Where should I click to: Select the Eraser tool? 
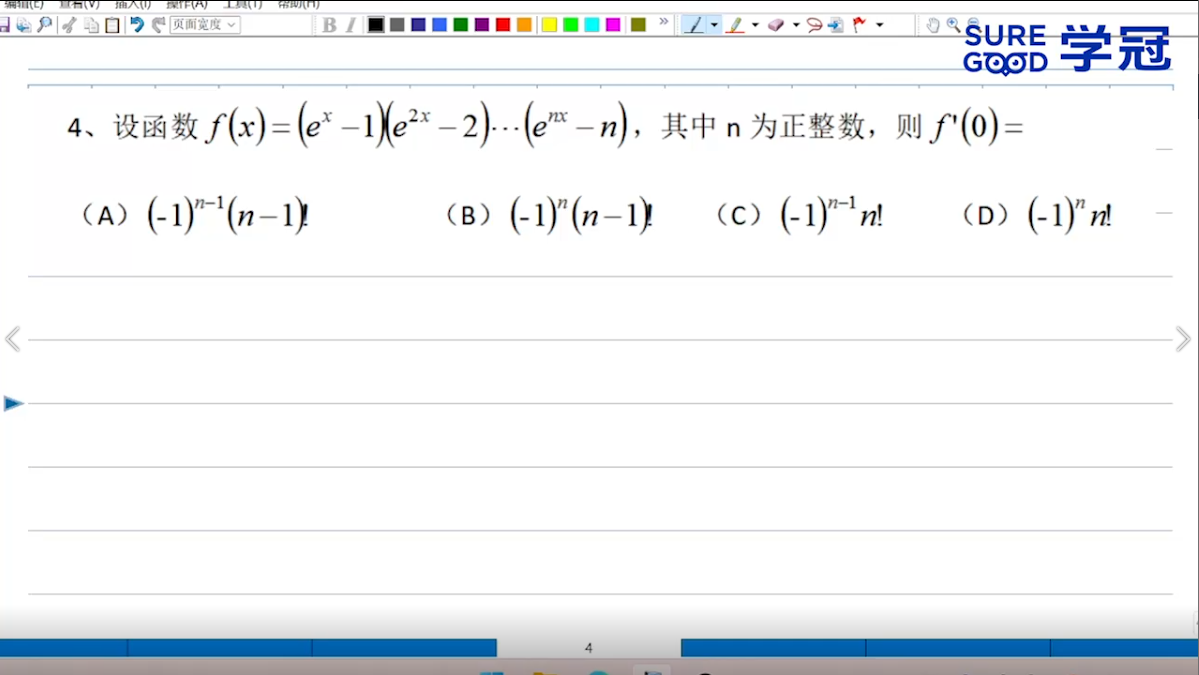pos(776,25)
